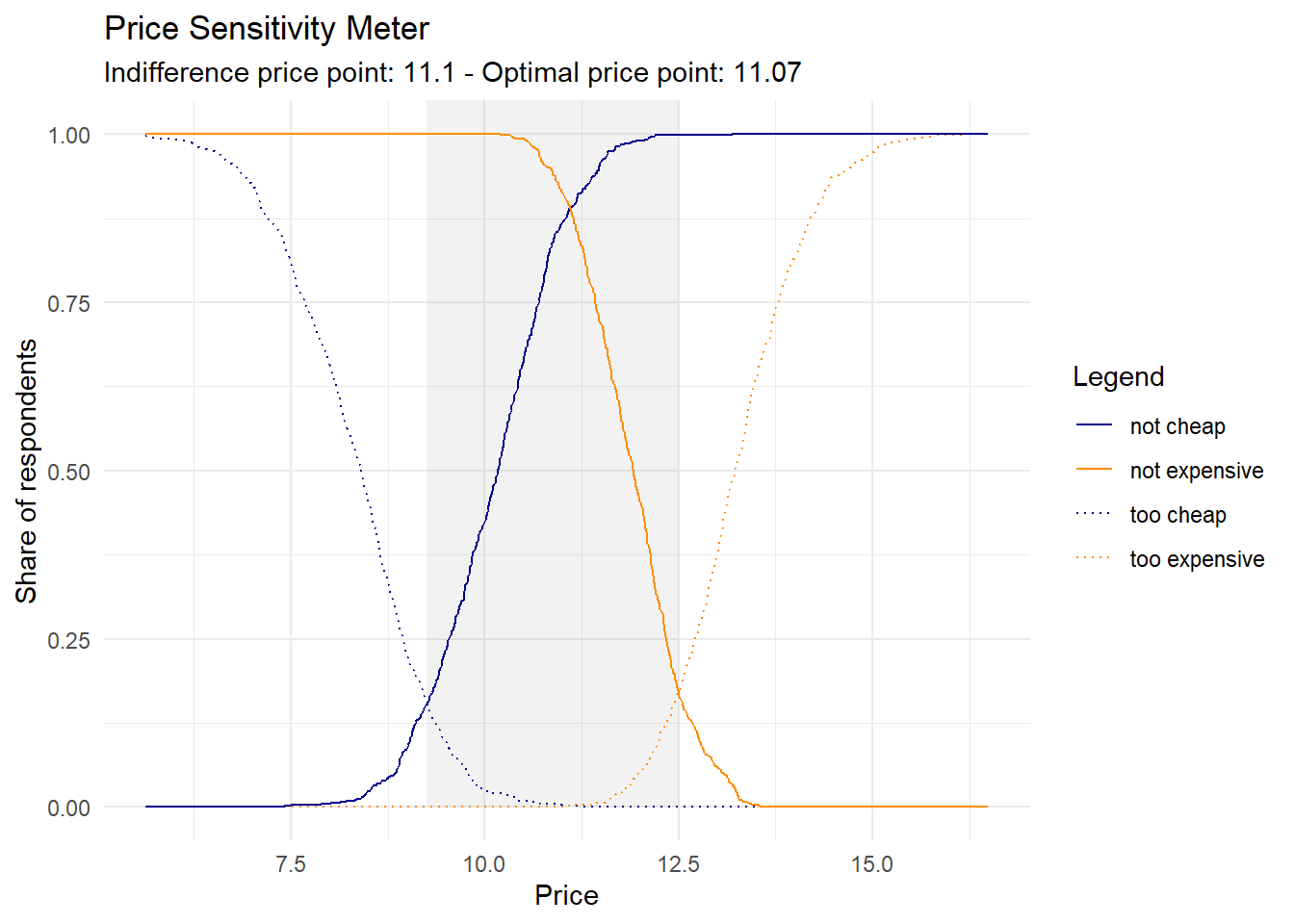1294x924 pixels.
Task: Click the dotted orange "too expensive" legend line
Action: coord(1094,558)
